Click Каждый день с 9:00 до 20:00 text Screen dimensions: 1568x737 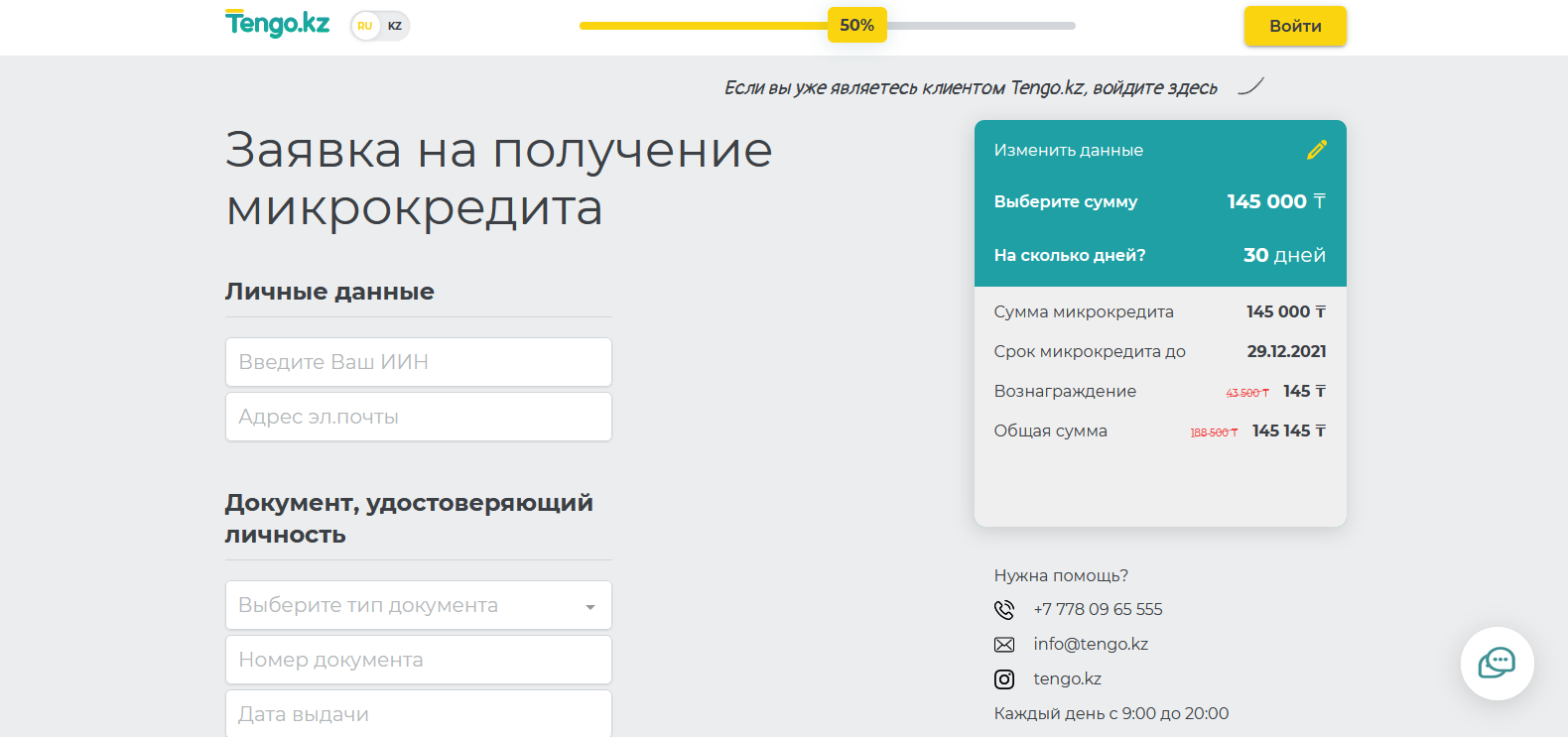click(x=1111, y=713)
